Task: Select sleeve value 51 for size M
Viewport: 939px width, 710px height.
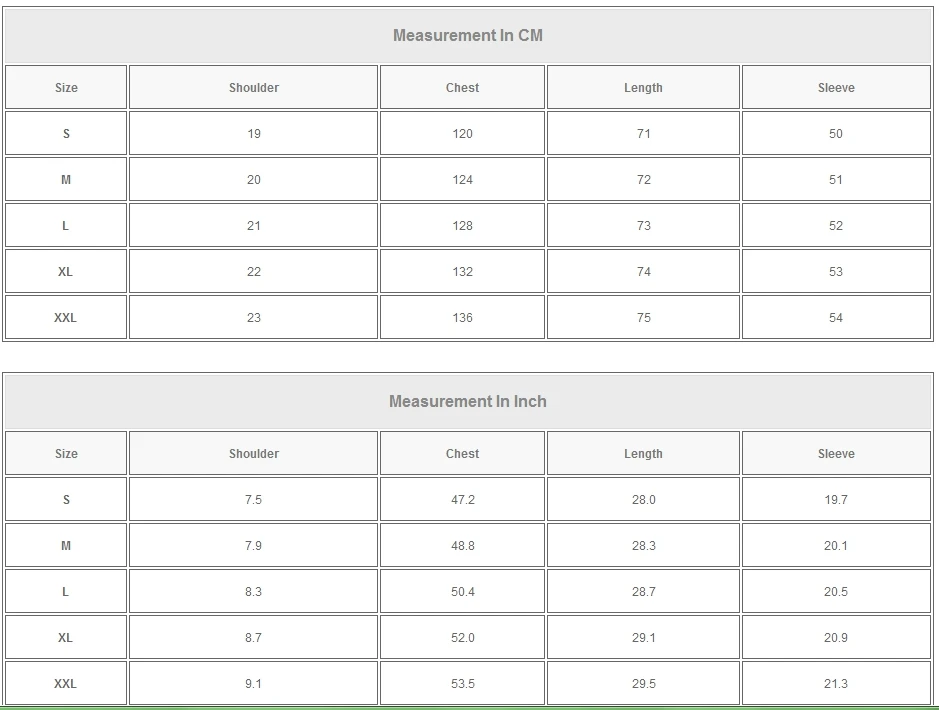Action: 836,180
